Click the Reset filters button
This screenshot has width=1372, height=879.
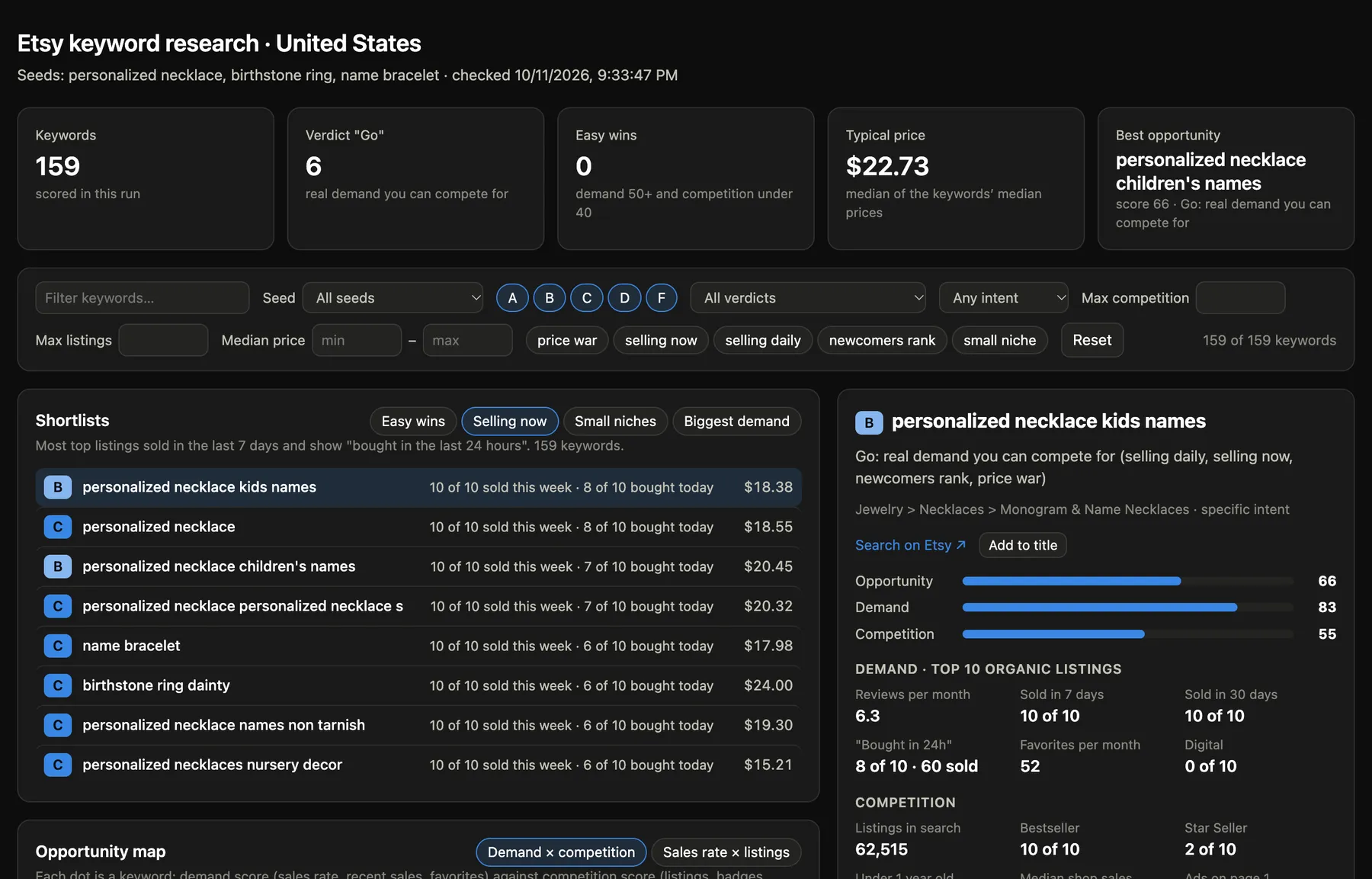(1092, 340)
